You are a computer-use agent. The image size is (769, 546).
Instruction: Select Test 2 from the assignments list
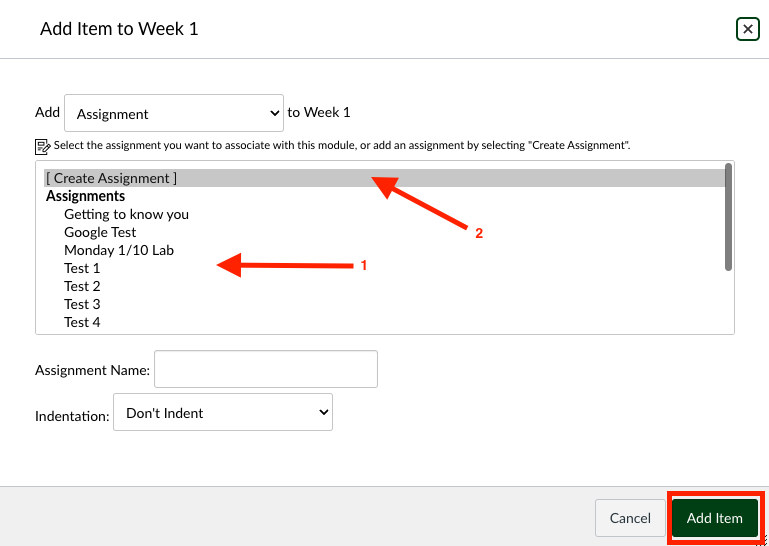coord(82,286)
